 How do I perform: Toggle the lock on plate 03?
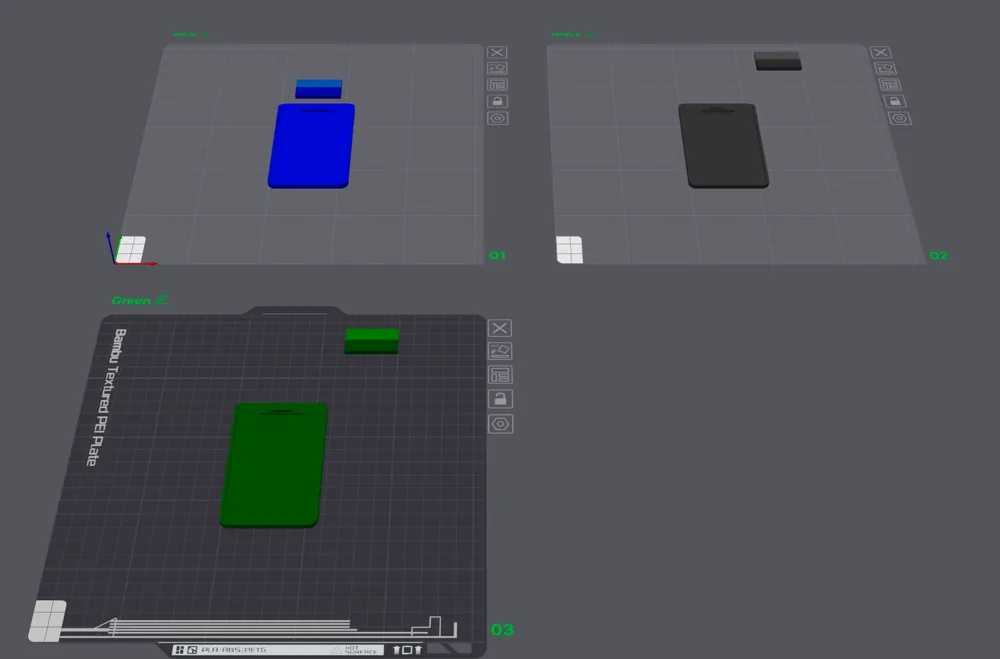(500, 399)
